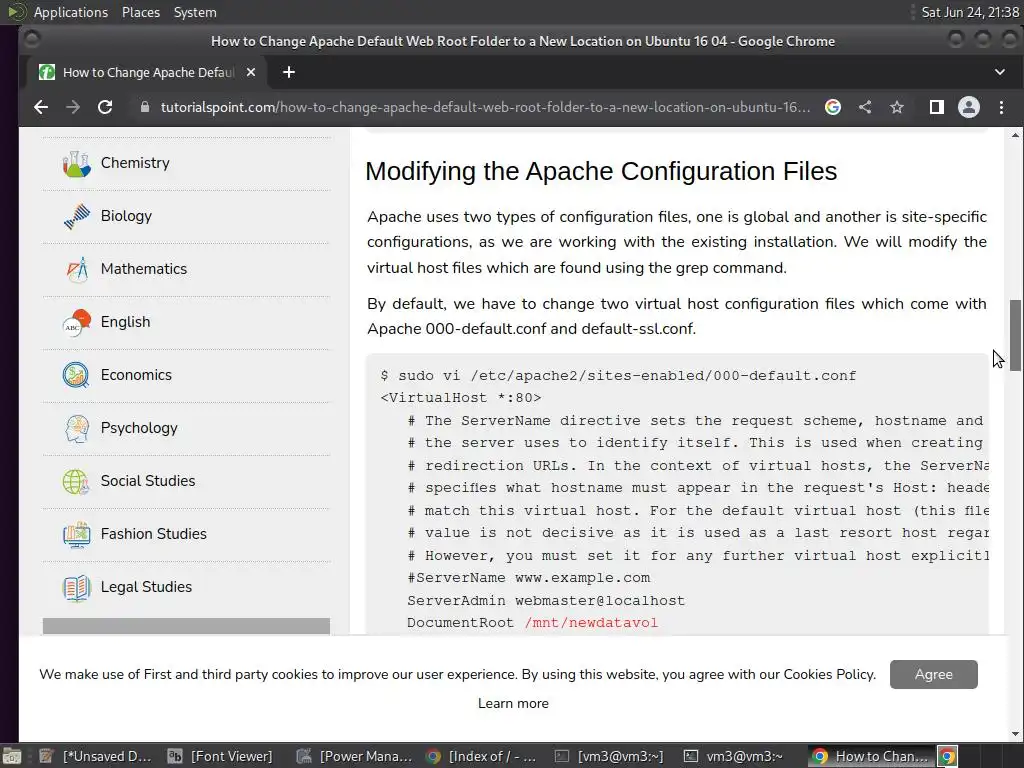
Task: Open the Biology category link
Action: (x=126, y=216)
